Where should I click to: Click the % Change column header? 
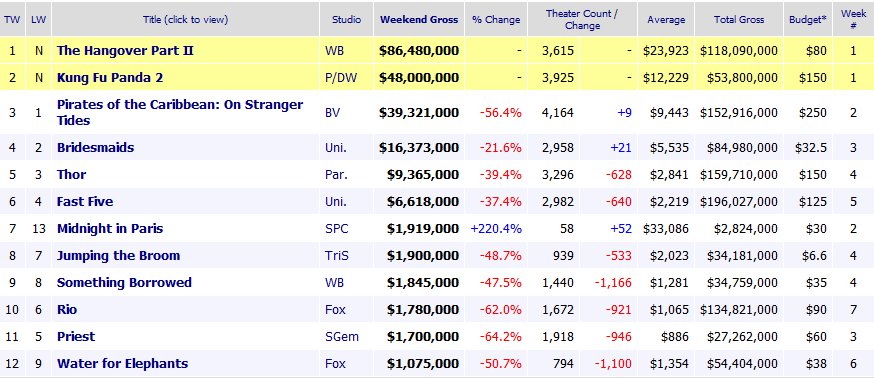pos(496,20)
